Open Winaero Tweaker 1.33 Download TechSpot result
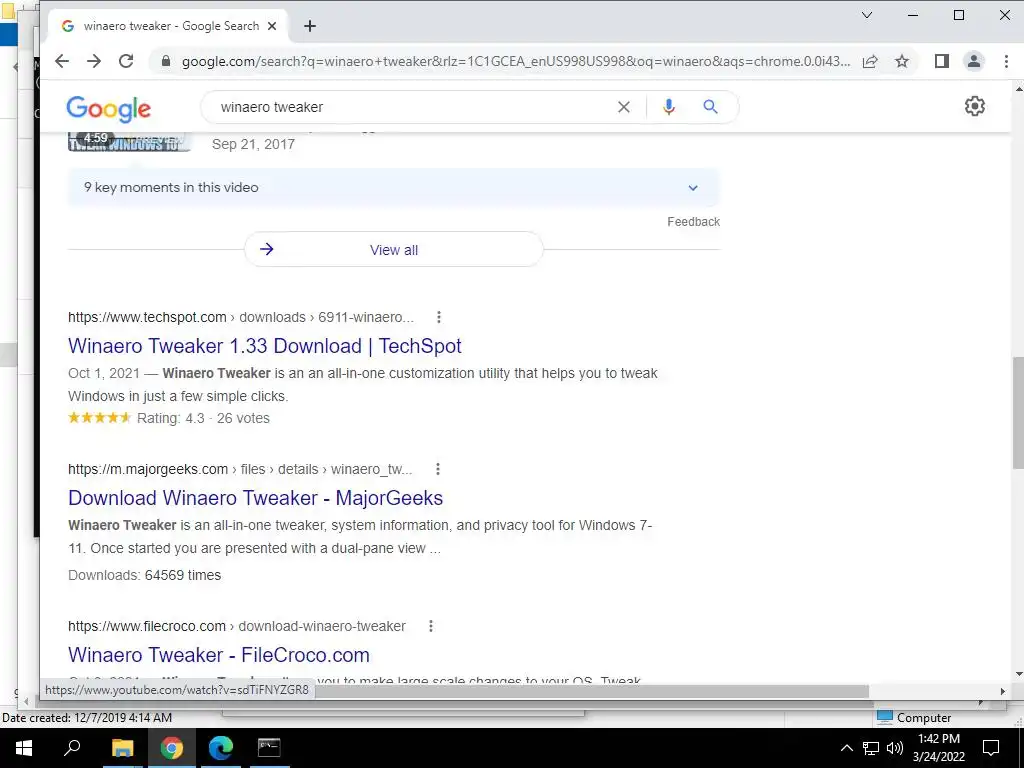This screenshot has width=1024, height=768. click(x=264, y=345)
